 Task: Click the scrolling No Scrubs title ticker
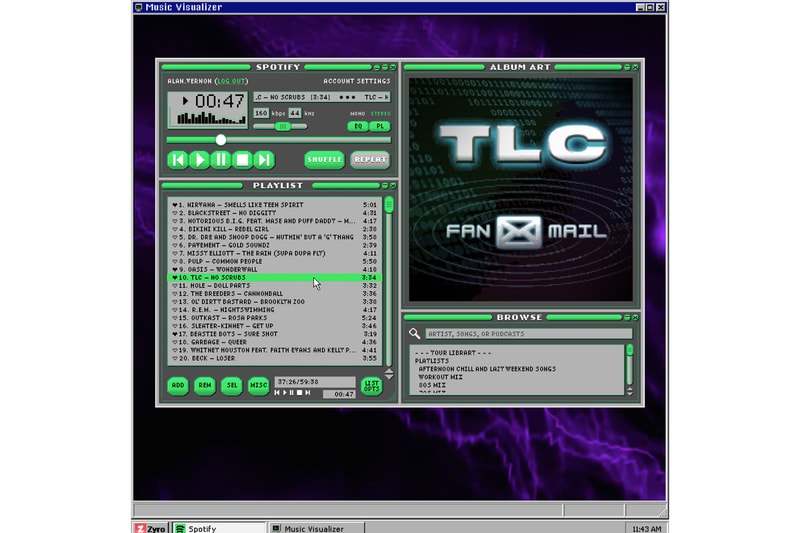(322, 97)
